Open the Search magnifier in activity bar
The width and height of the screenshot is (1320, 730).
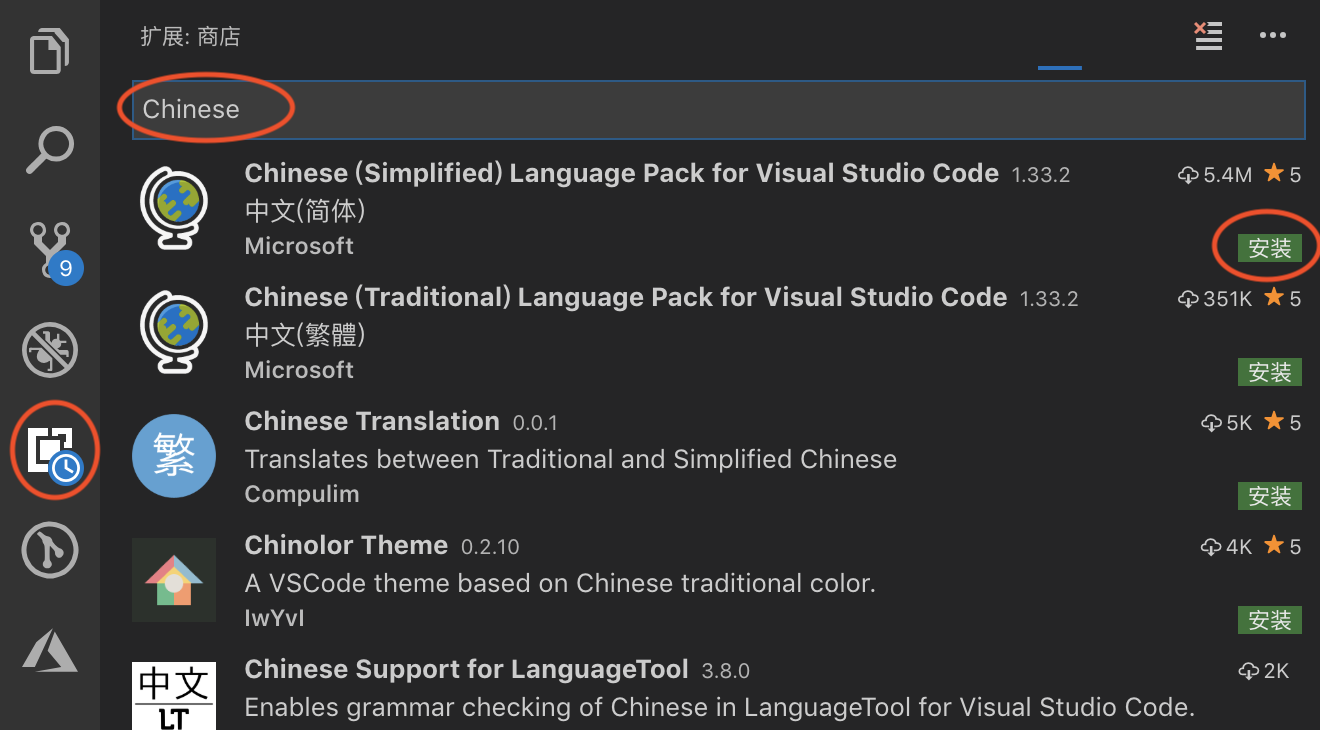(50, 150)
